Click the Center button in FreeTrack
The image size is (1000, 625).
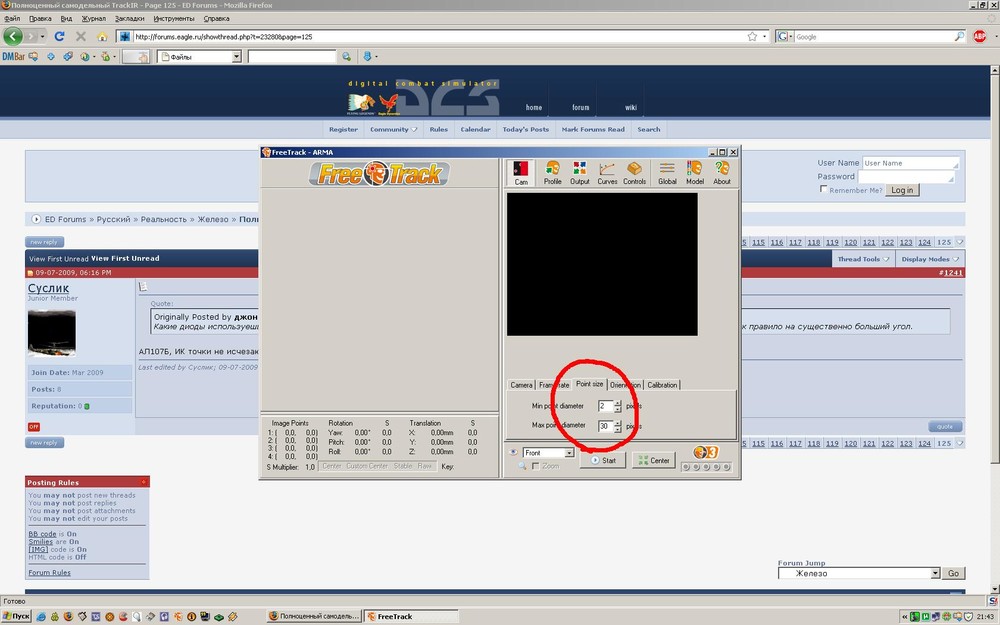[x=654, y=460]
